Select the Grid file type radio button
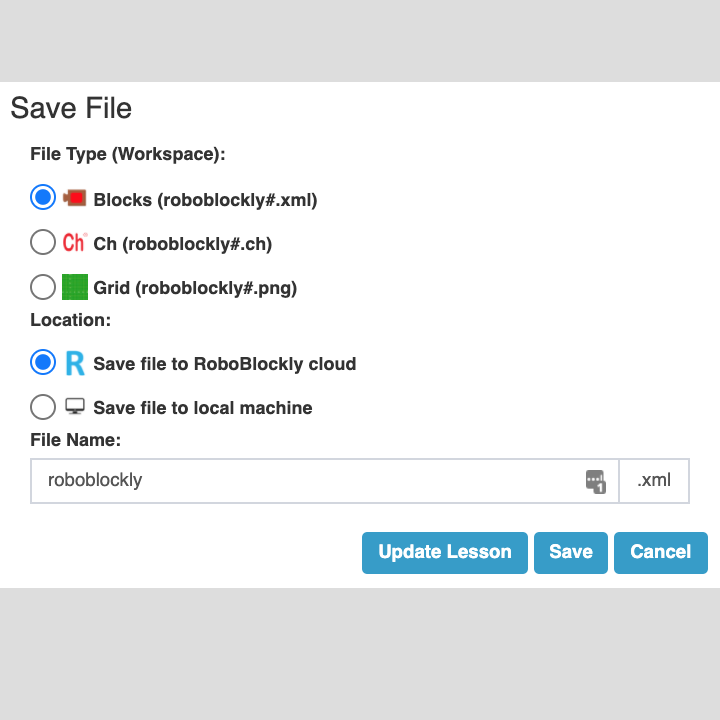 click(43, 287)
